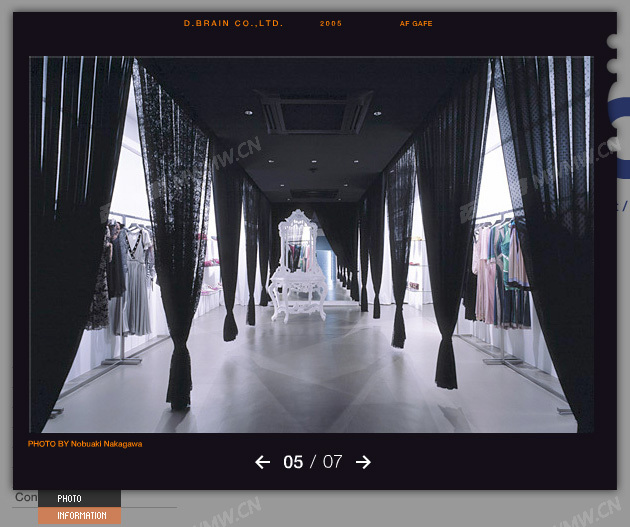Go to previous photo with left arrow
630x527 pixels.
262,462
